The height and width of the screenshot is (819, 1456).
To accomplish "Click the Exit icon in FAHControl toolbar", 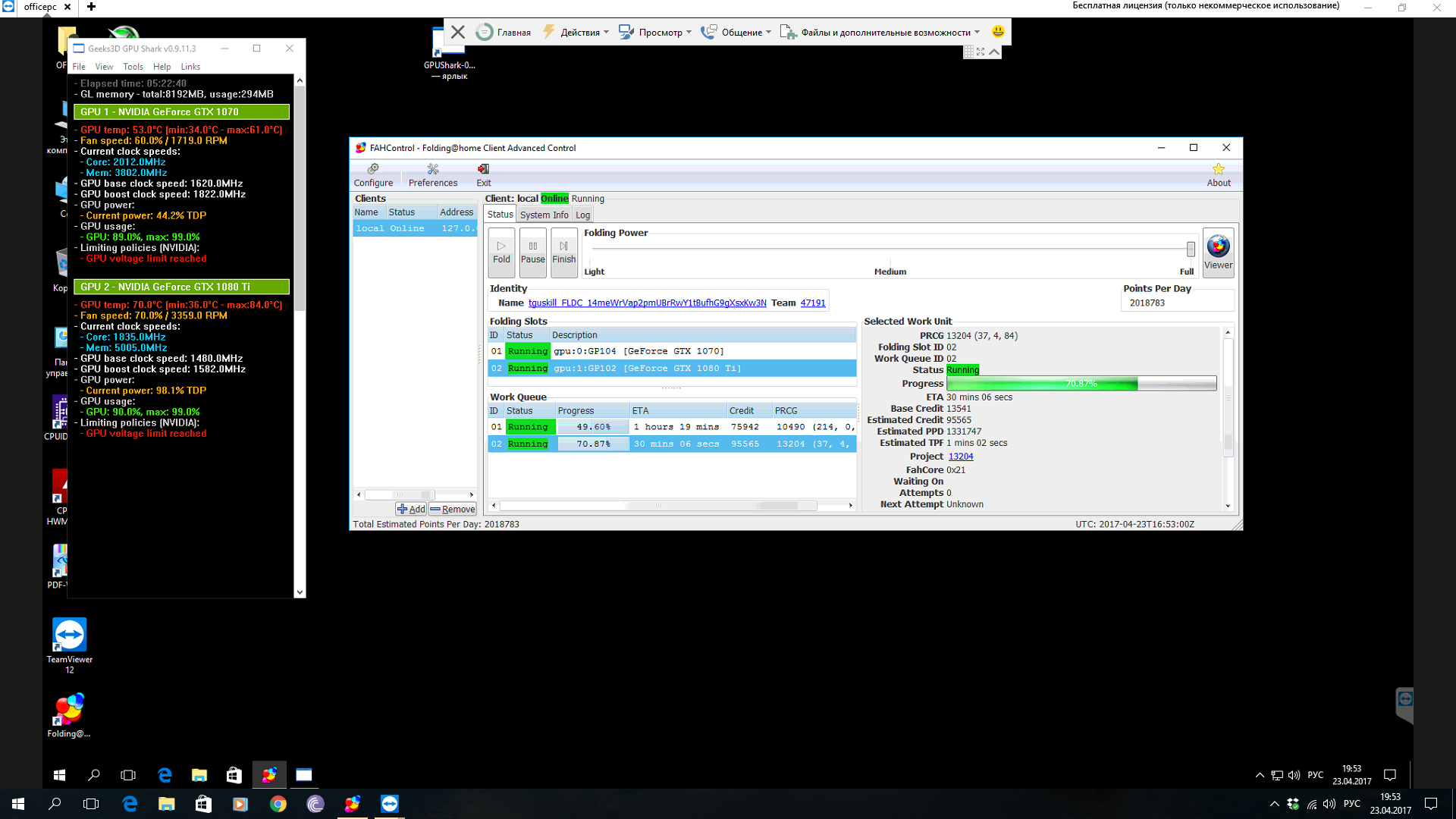I will pyautogui.click(x=483, y=169).
